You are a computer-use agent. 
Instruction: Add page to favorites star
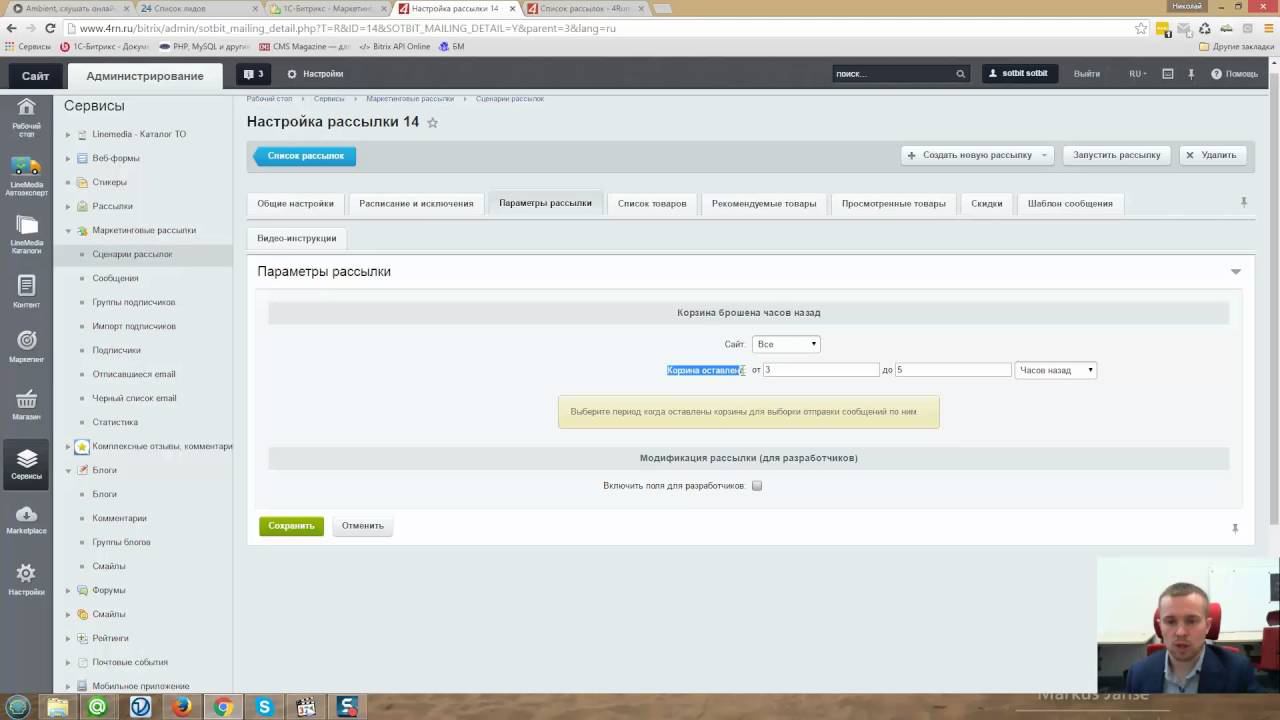point(432,122)
